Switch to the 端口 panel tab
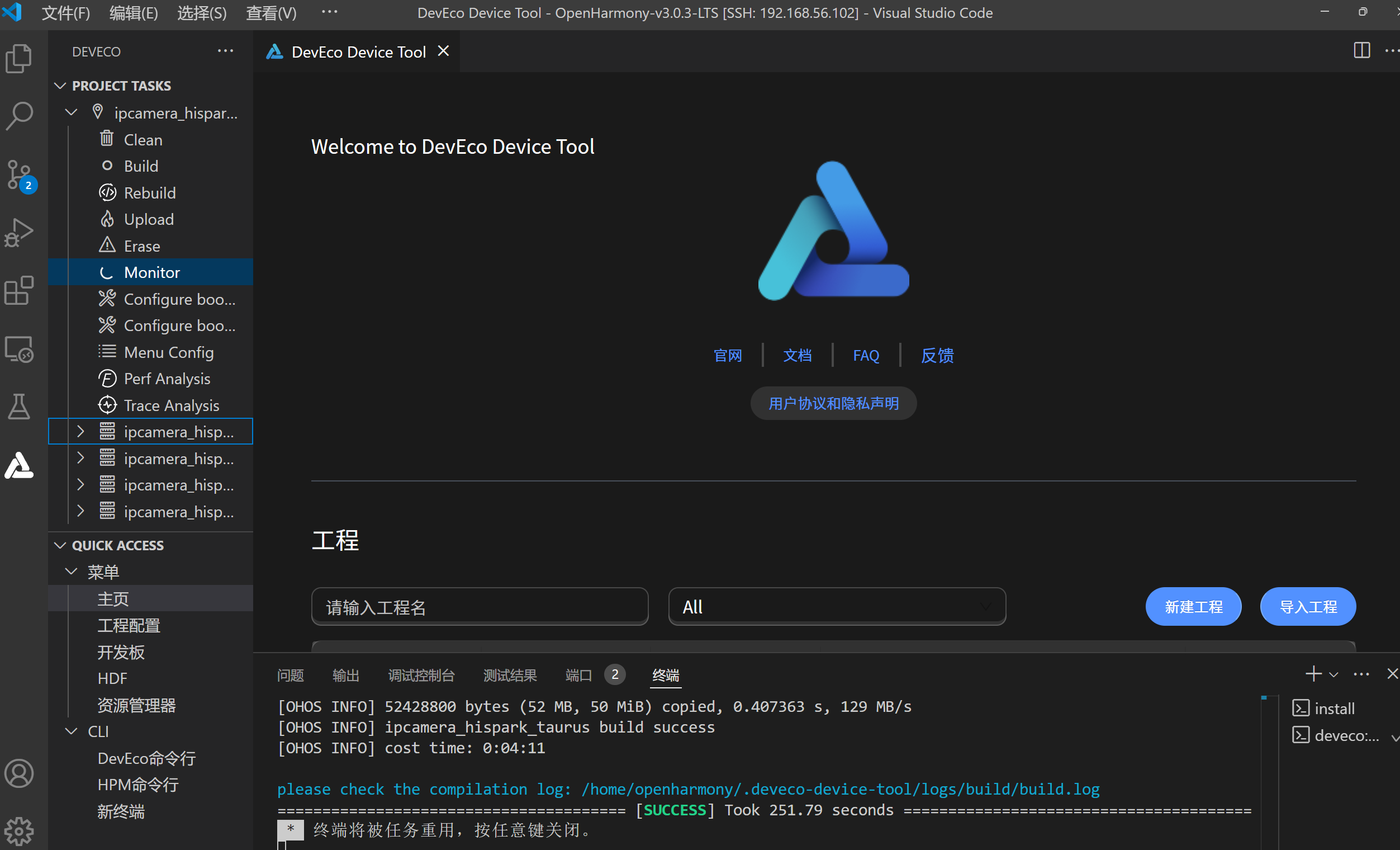Viewport: 1400px width, 850px height. point(578,675)
